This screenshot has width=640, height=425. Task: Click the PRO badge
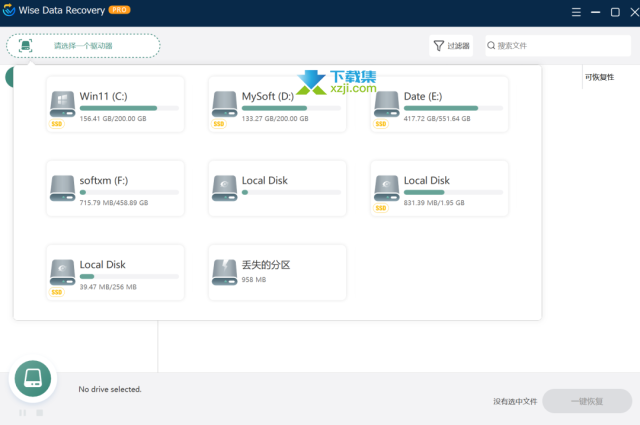[119, 10]
